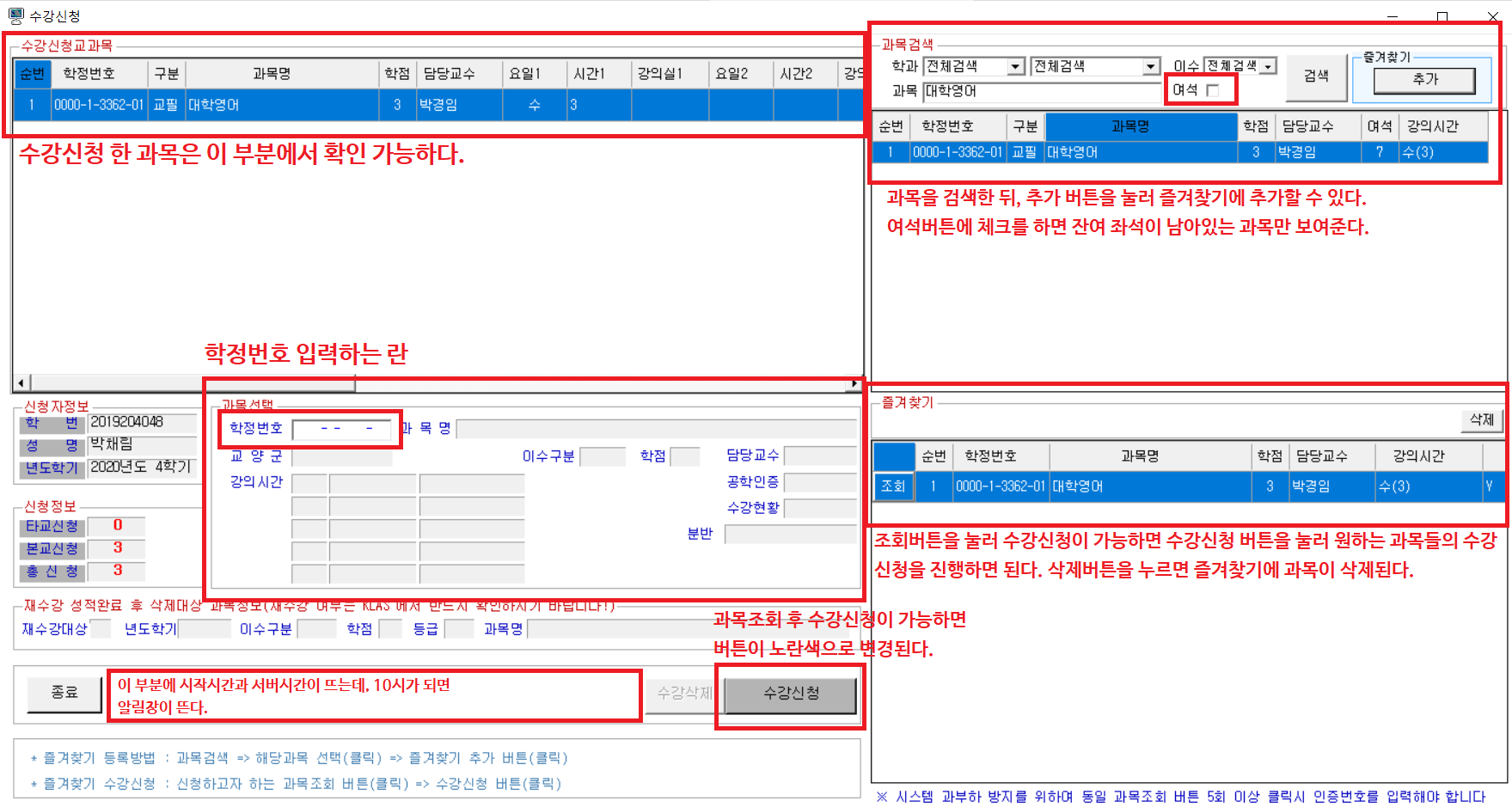Open the 학과 first dropdown
1512x807 pixels.
(x=1016, y=67)
